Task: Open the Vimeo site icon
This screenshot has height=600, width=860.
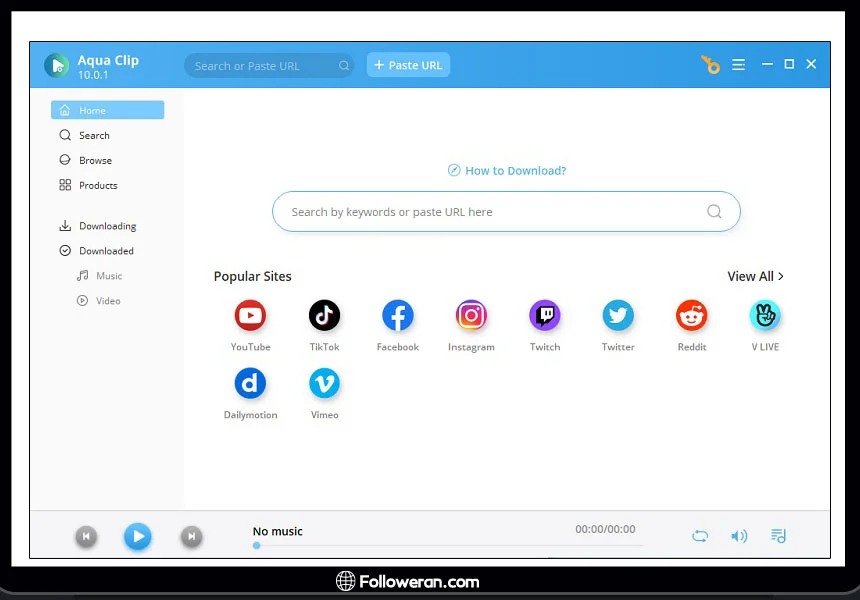Action: tap(324, 384)
